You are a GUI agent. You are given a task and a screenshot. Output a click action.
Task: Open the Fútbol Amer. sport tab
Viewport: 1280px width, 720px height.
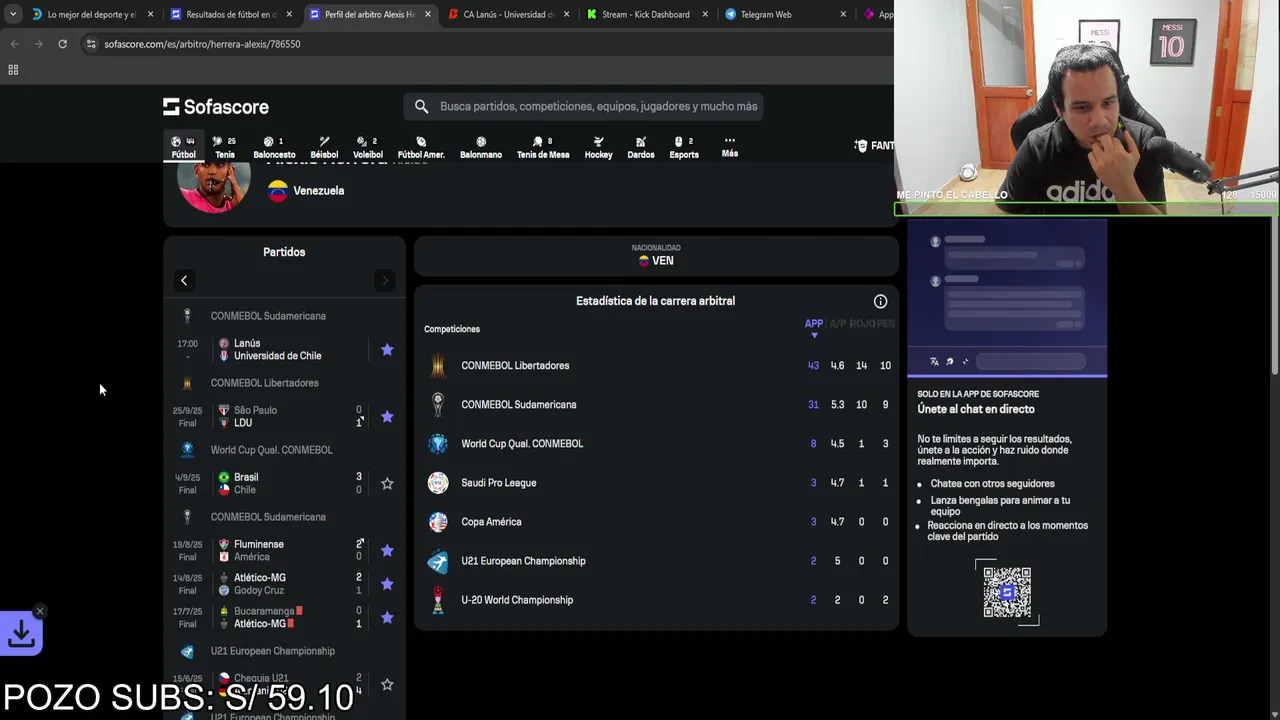coord(421,147)
